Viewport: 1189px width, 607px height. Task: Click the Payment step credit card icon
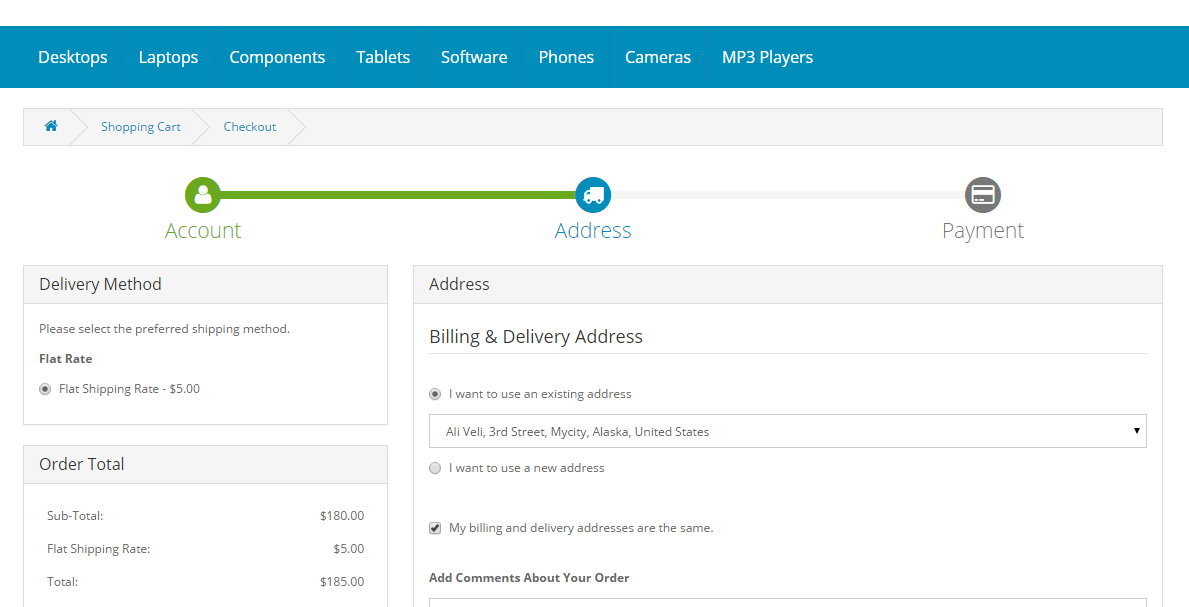(982, 194)
